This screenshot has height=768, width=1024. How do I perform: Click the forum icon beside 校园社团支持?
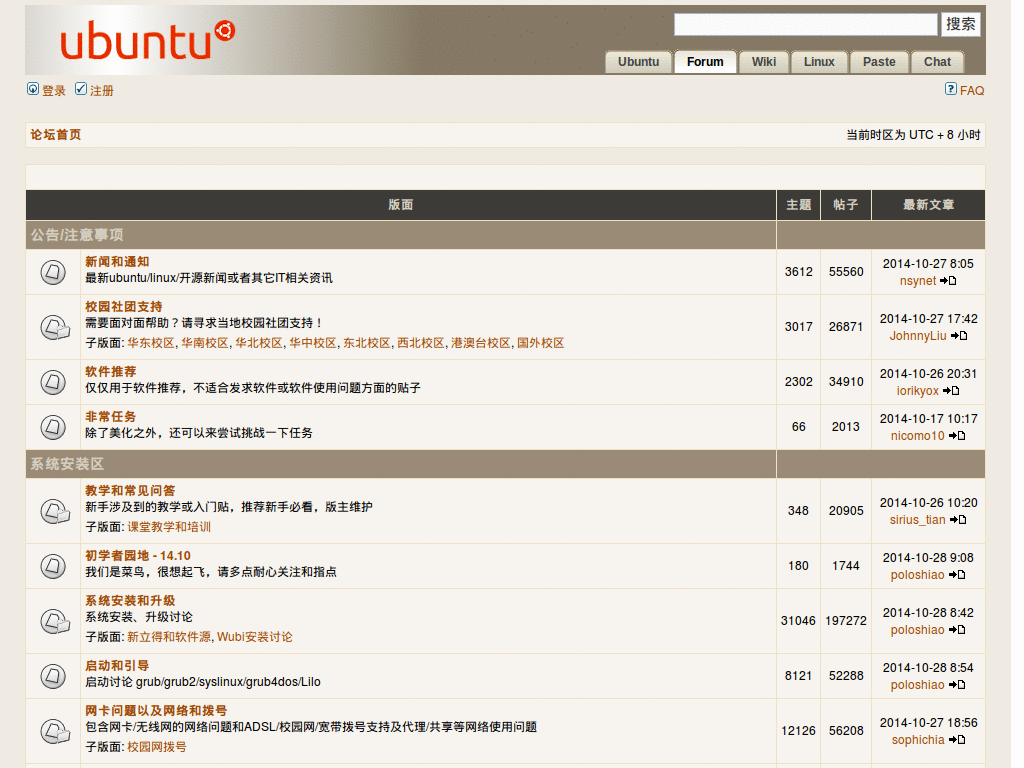pyautogui.click(x=52, y=327)
